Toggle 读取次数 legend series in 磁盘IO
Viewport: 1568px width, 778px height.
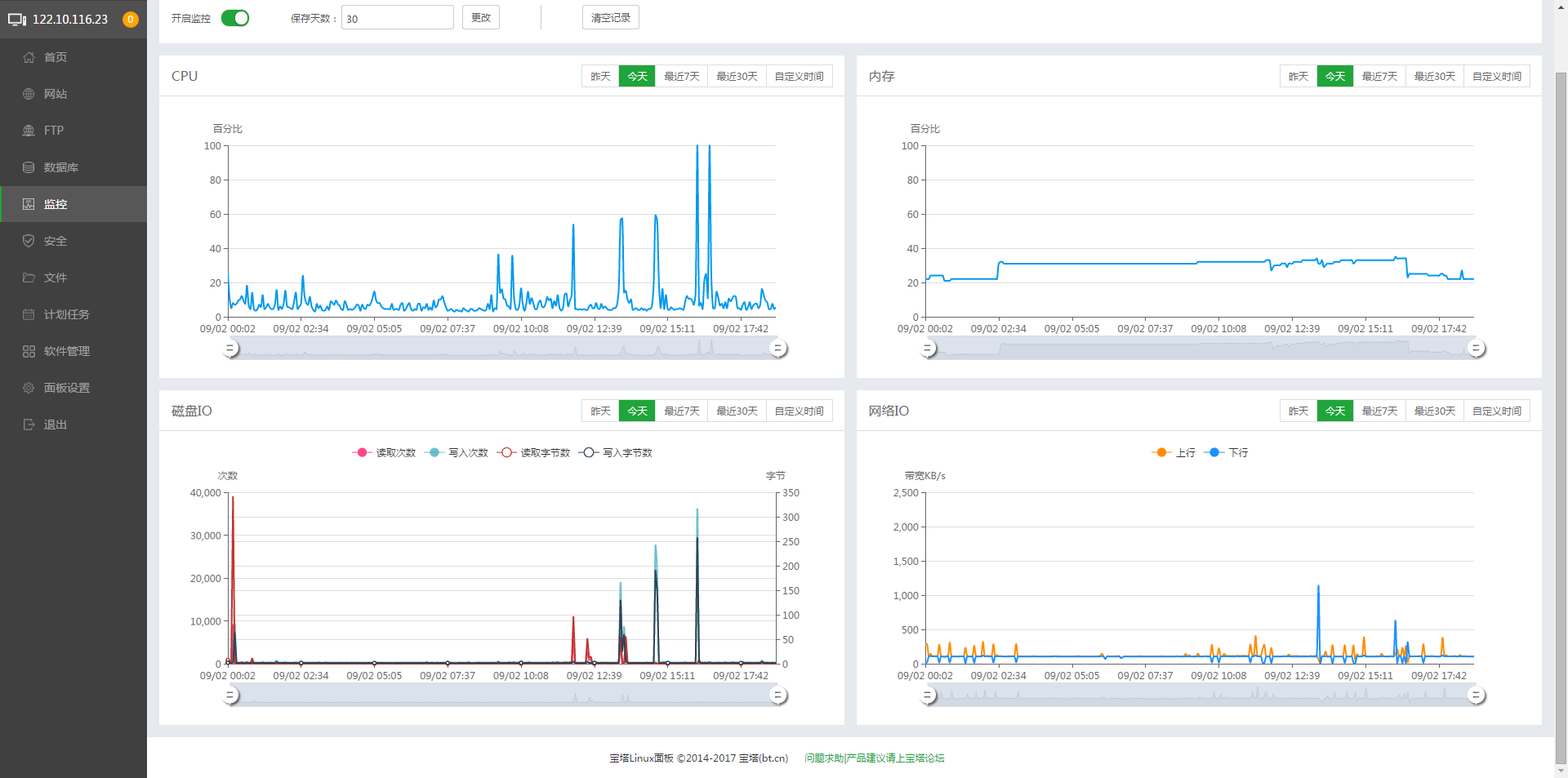coord(384,452)
